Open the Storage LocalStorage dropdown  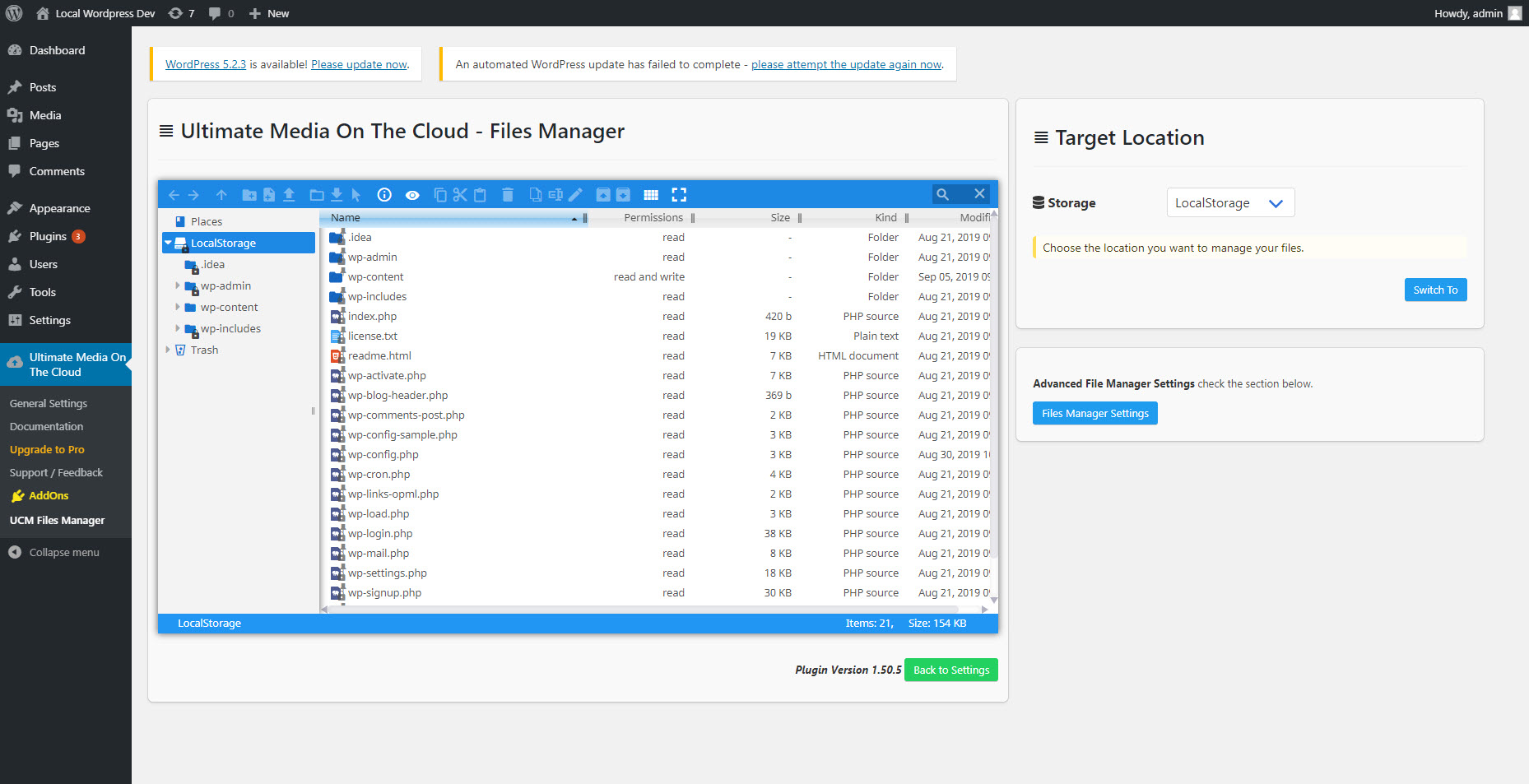tap(1230, 202)
